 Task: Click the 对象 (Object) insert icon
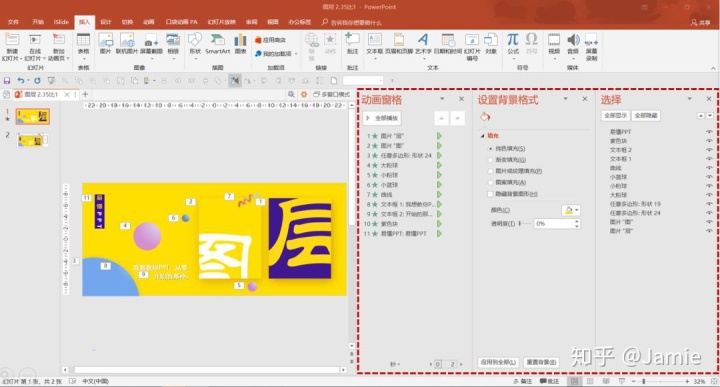[x=491, y=40]
